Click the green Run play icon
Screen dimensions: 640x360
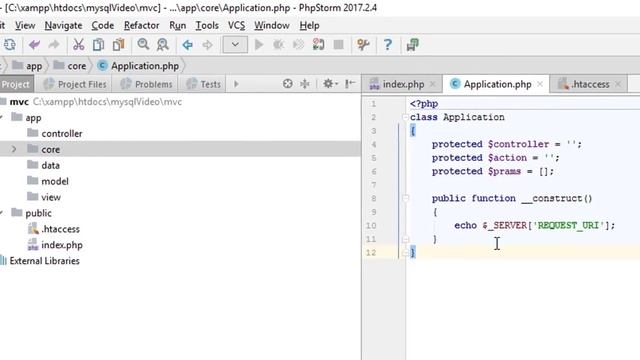click(x=259, y=44)
